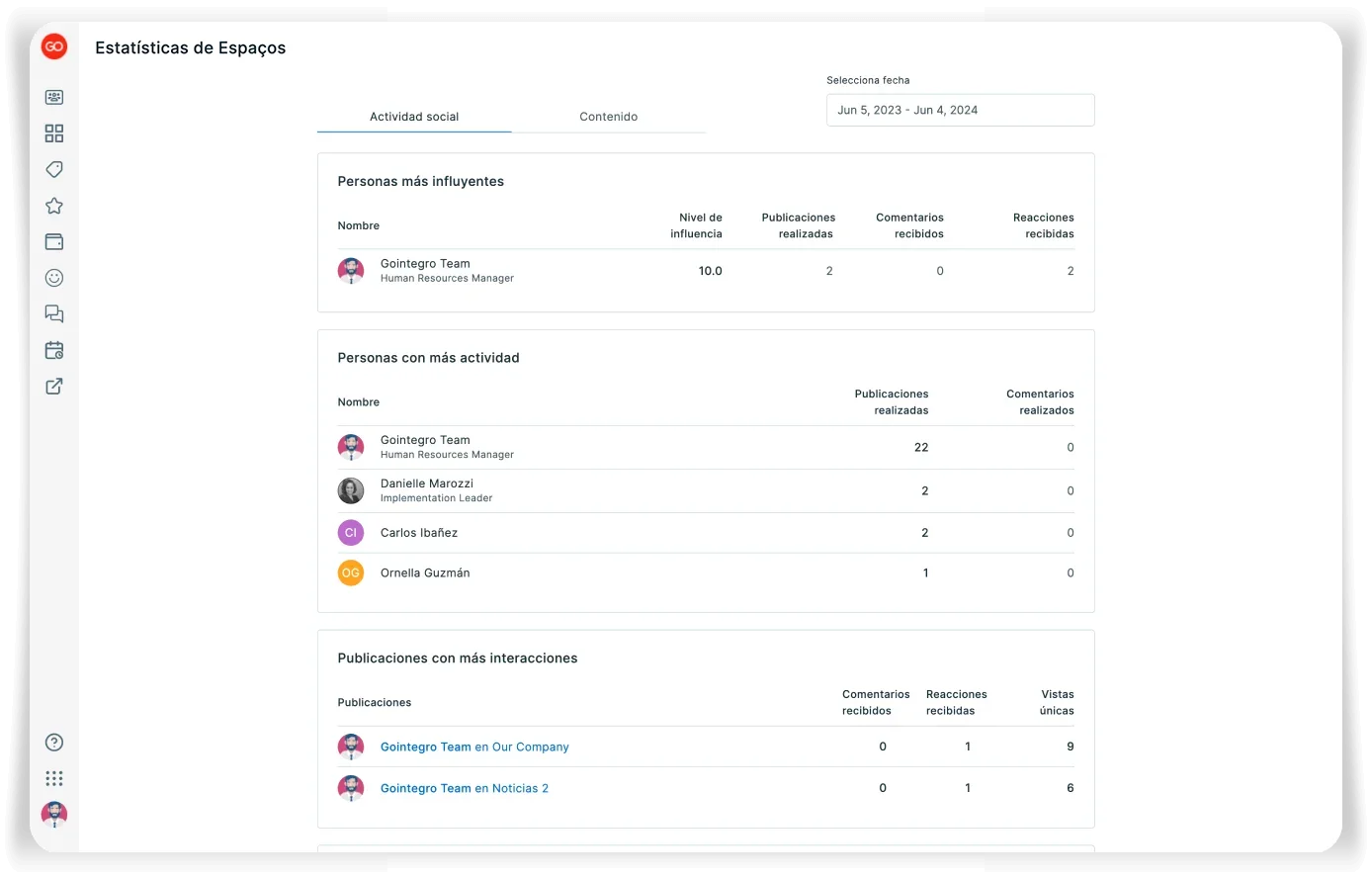
Task: Click the Reacciones recibidas header in influyentes table
Action: point(1044,225)
